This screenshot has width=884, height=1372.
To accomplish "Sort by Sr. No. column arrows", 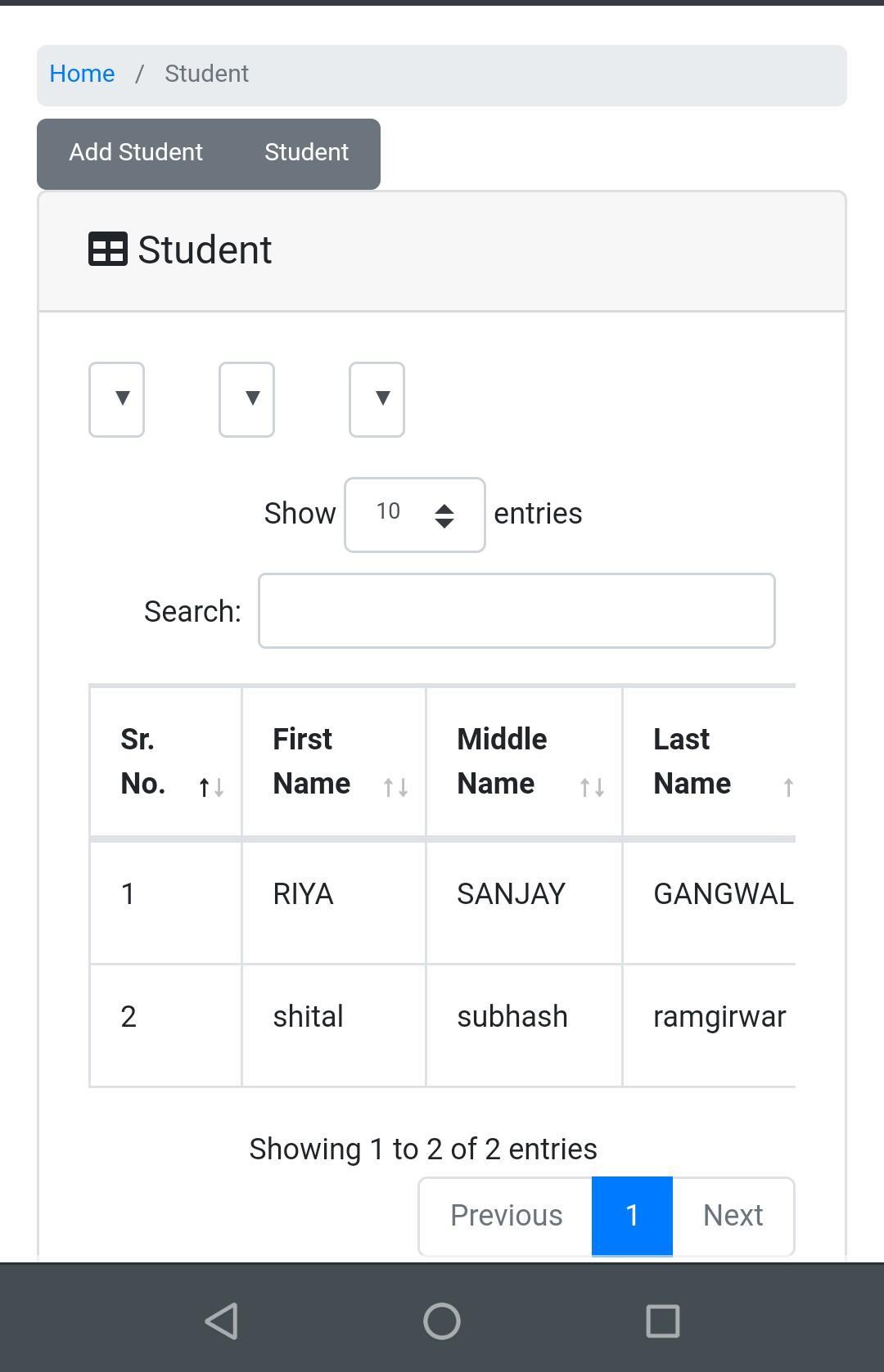I will click(211, 787).
